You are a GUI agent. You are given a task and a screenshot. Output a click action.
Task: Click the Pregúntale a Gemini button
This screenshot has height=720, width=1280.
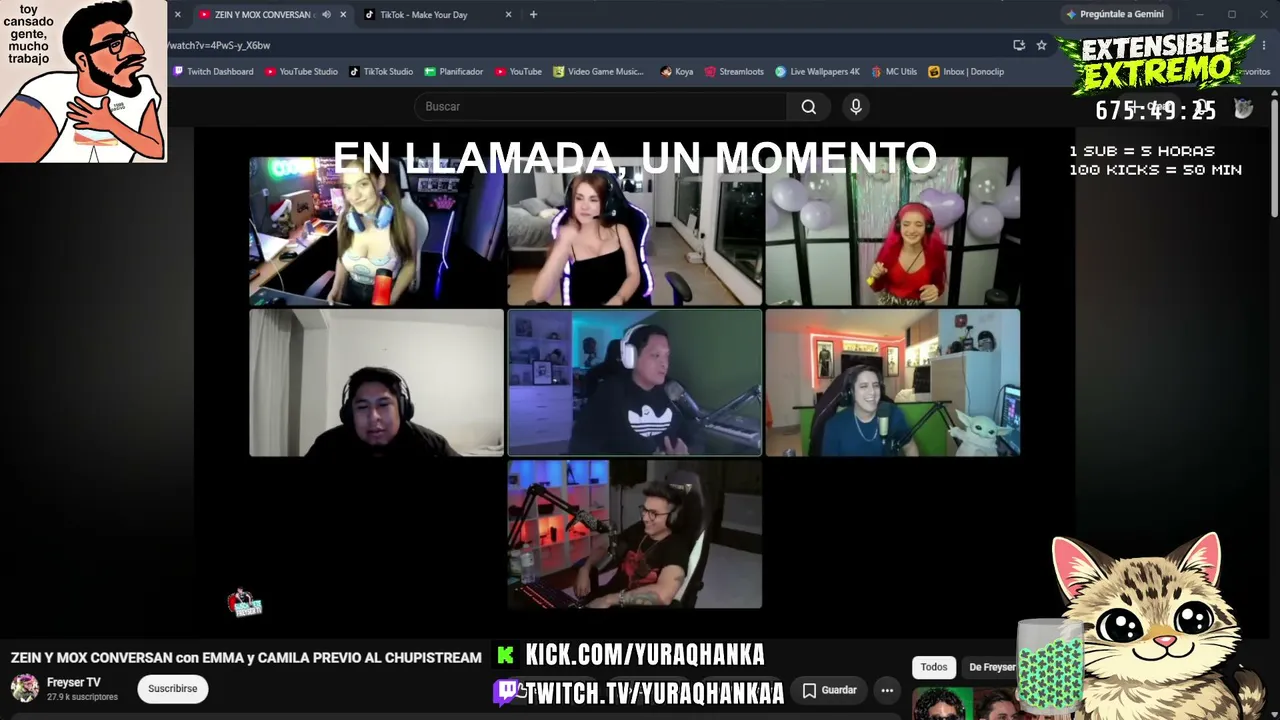[x=1115, y=15]
